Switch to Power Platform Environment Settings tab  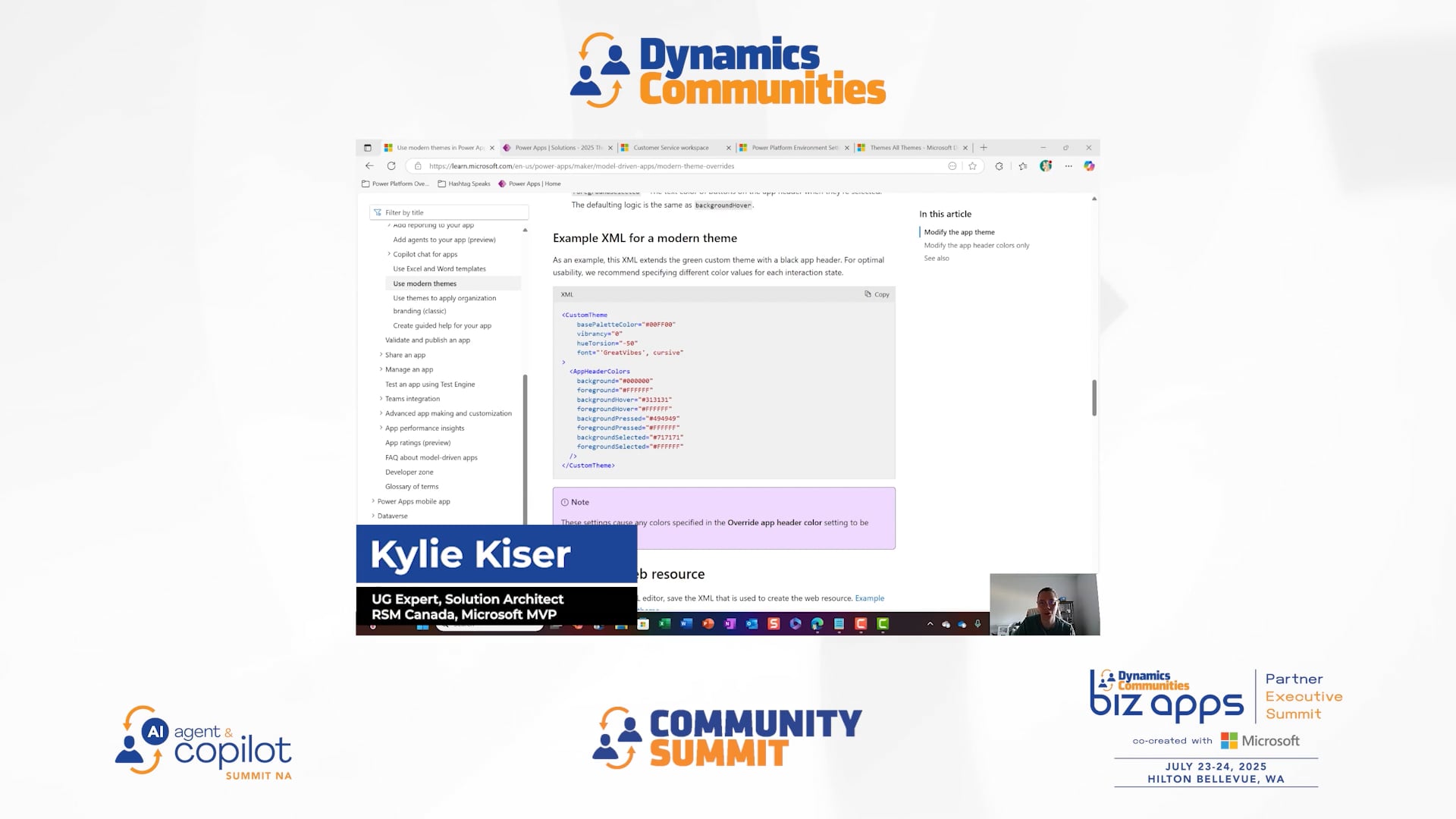coord(794,148)
